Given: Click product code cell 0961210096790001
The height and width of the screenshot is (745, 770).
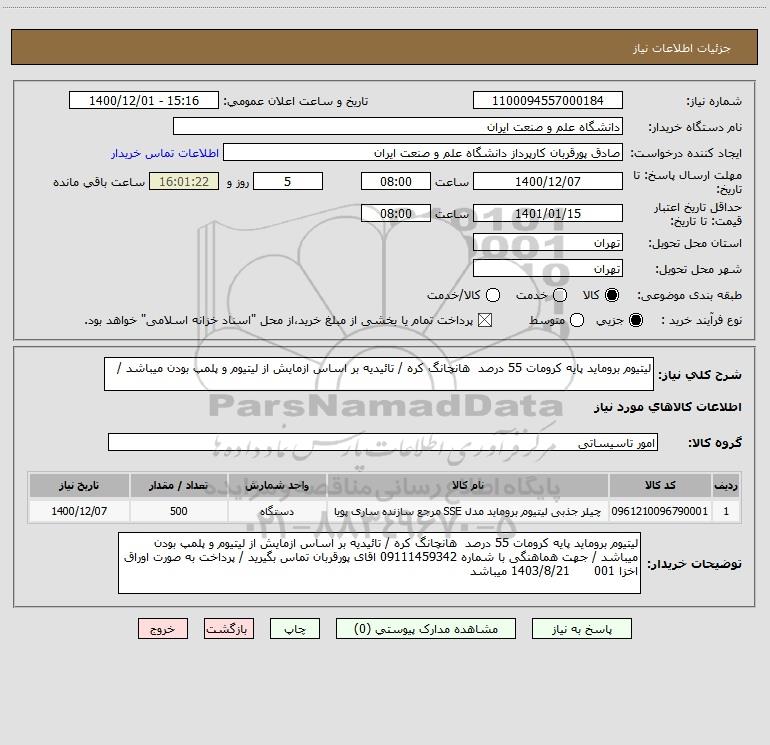Looking at the screenshot, I should pos(660,511).
